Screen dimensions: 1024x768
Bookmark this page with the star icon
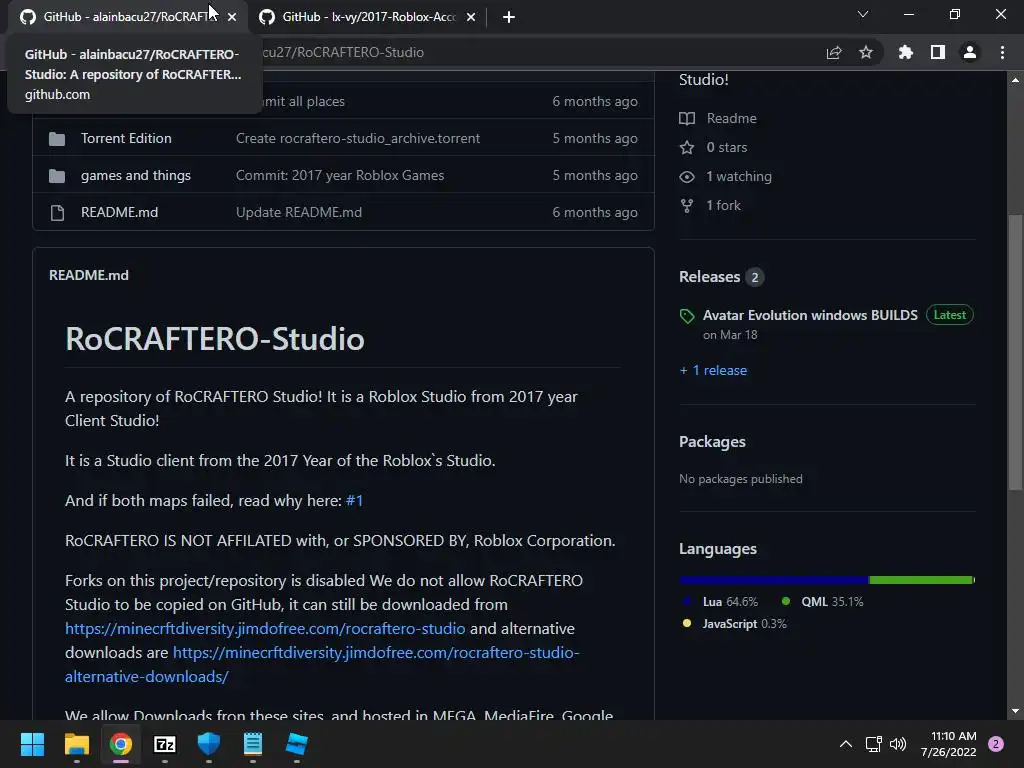866,52
